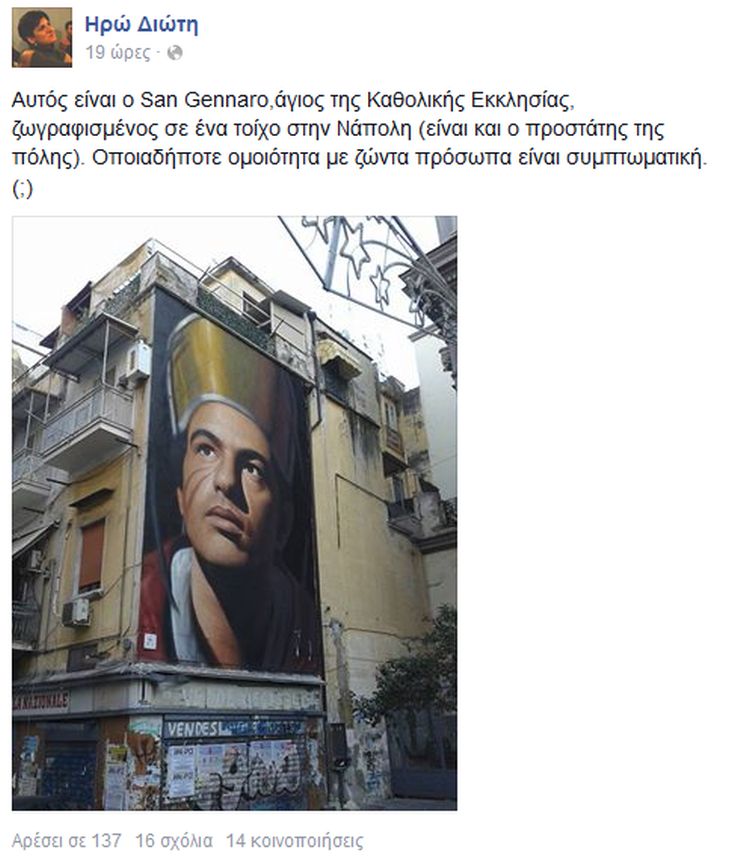This screenshot has height=862, width=735.
Task: Open the 16 σχόλια comments link
Action: tap(174, 841)
